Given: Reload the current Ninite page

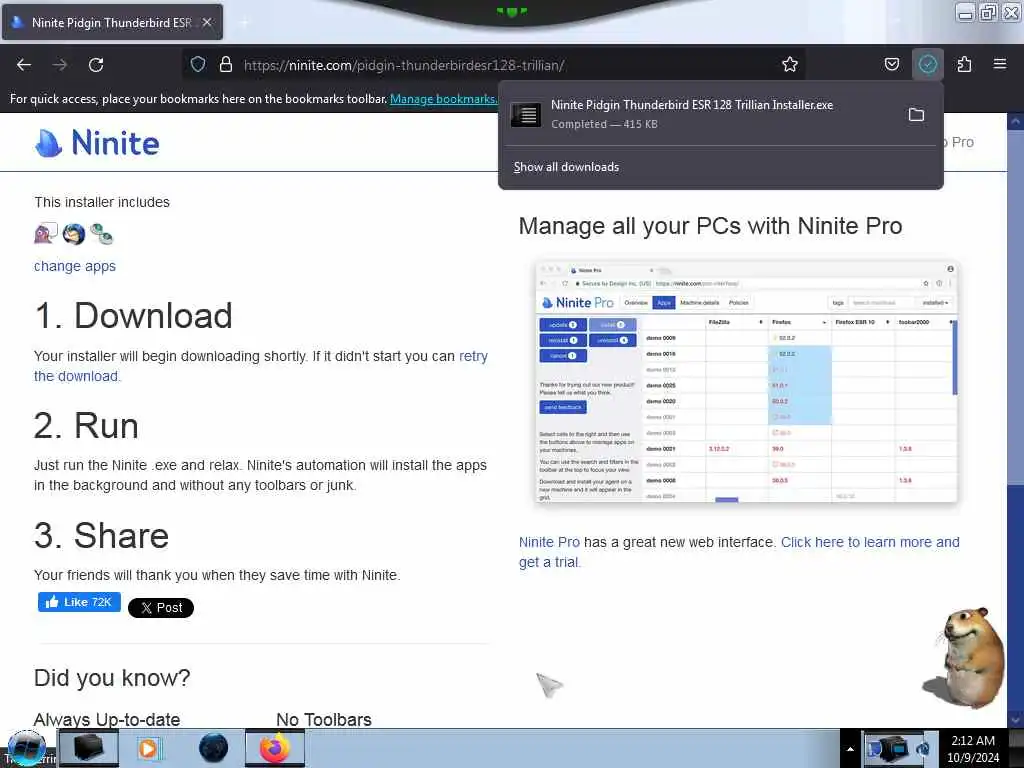Looking at the screenshot, I should click(96, 65).
